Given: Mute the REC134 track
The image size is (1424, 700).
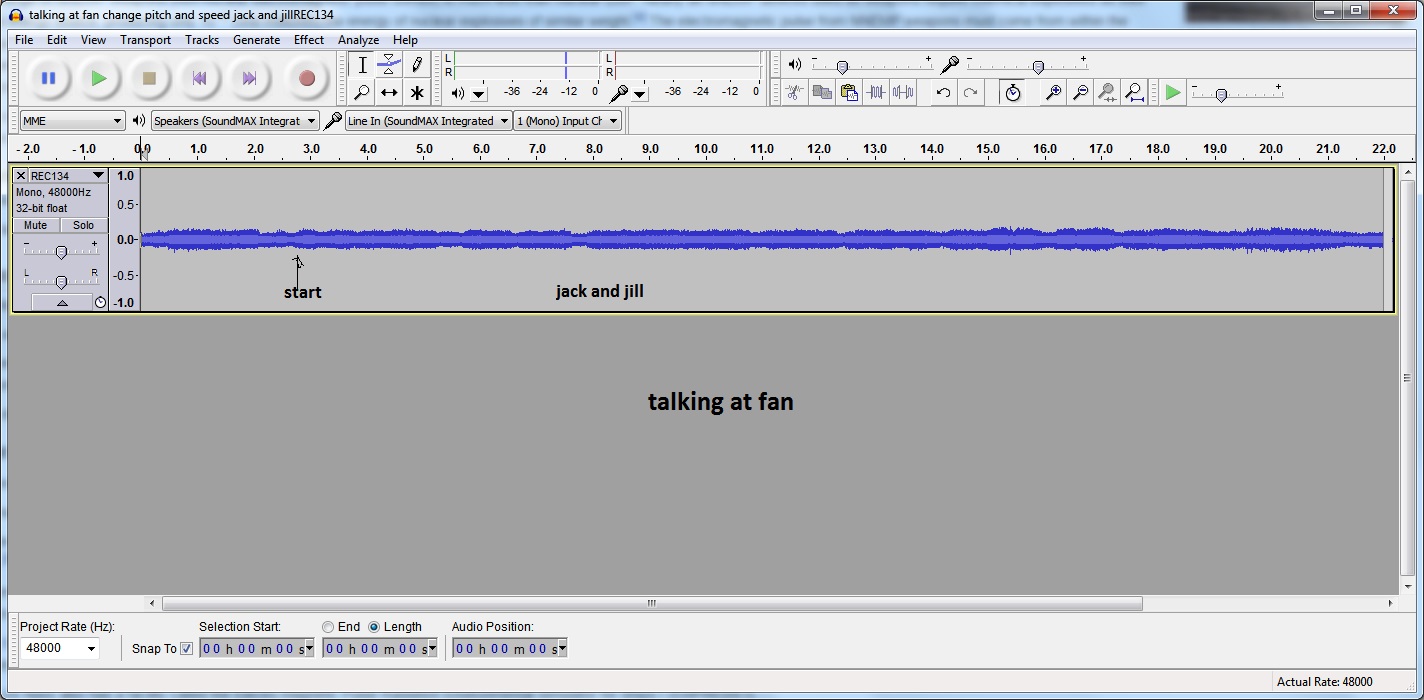Looking at the screenshot, I should coord(36,225).
